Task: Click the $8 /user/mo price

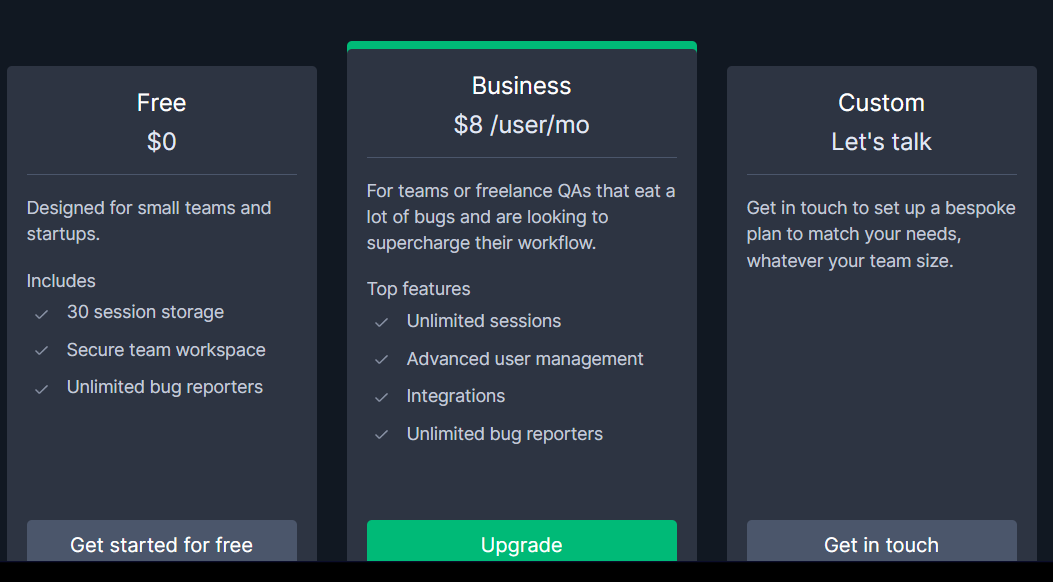Action: 521,125
